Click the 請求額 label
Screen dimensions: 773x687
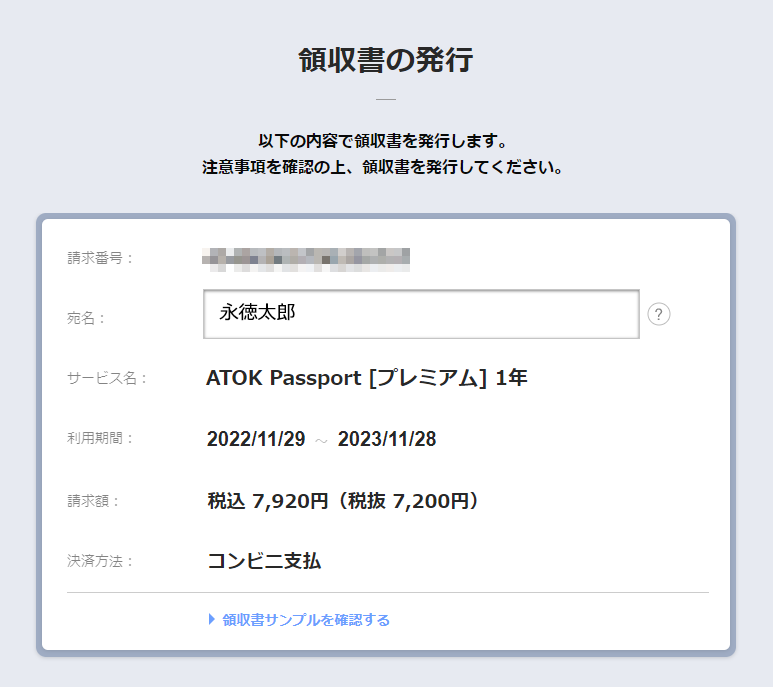pyautogui.click(x=93, y=501)
